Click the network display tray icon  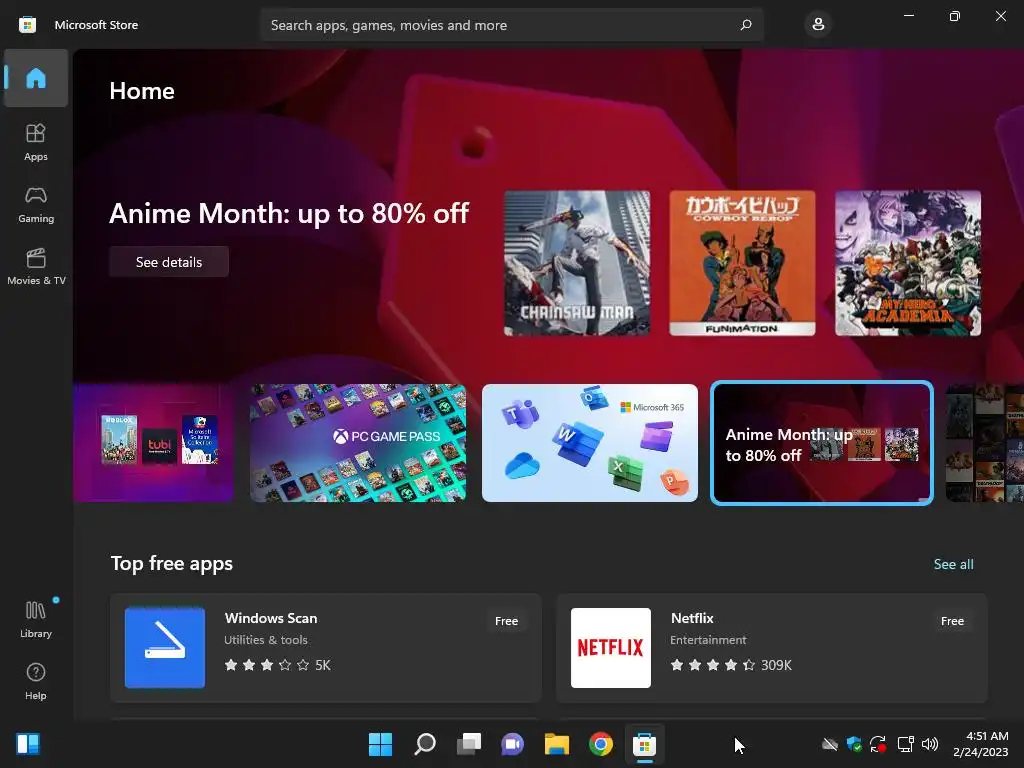pos(905,744)
